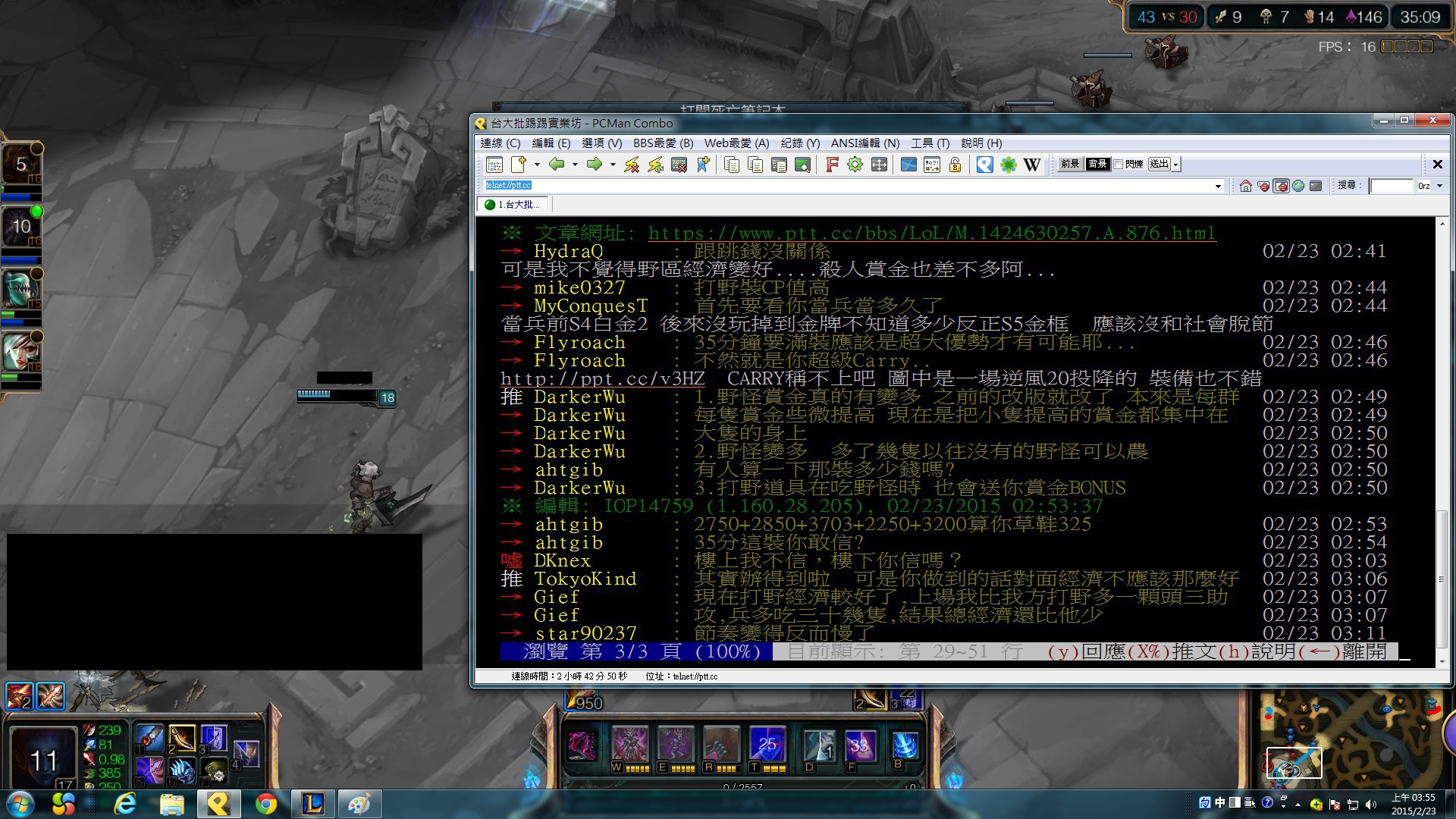Expand the telnet address bar dropdown

(x=1219, y=186)
